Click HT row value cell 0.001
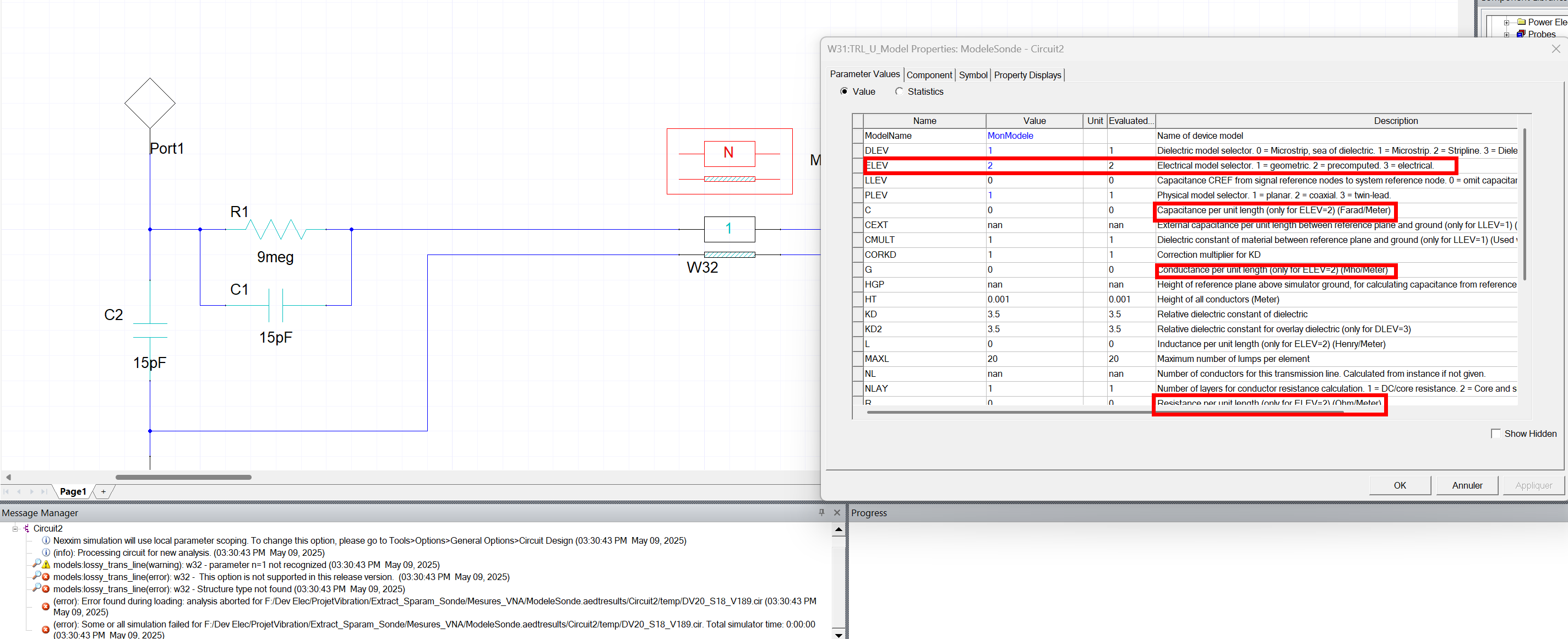The width and height of the screenshot is (1568, 639). coord(1034,299)
